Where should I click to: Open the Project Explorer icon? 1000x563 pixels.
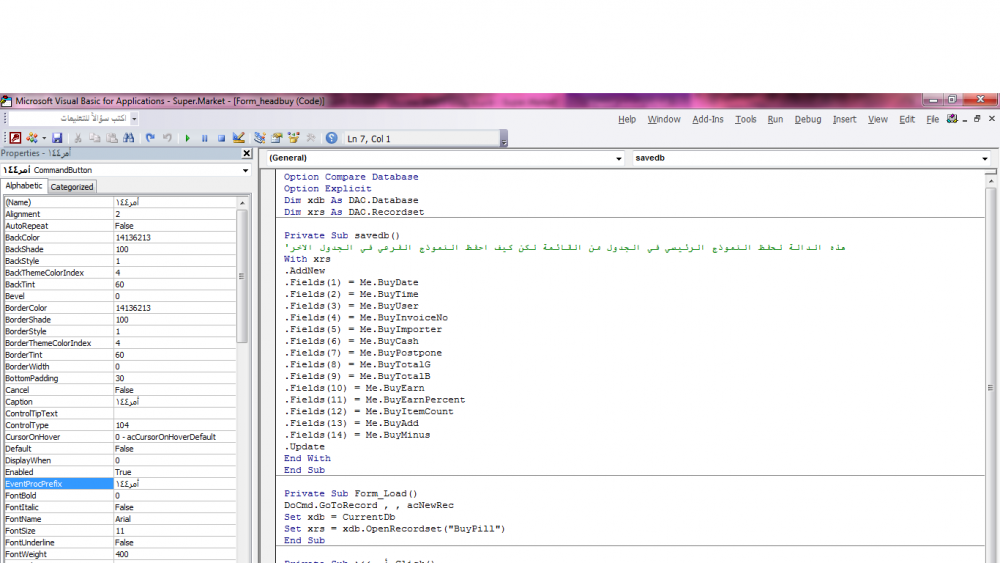point(260,138)
